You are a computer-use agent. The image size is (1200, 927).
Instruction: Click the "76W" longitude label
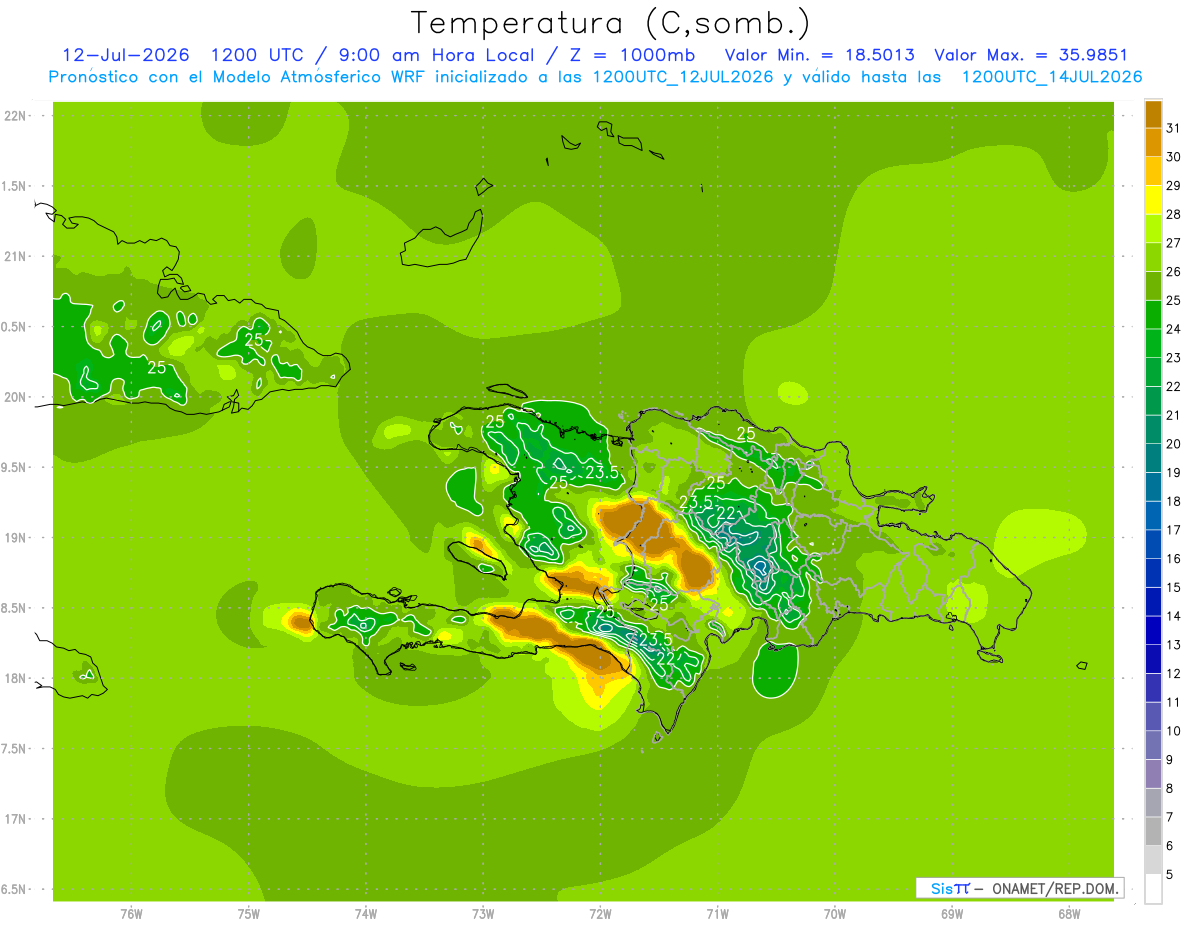click(131, 914)
